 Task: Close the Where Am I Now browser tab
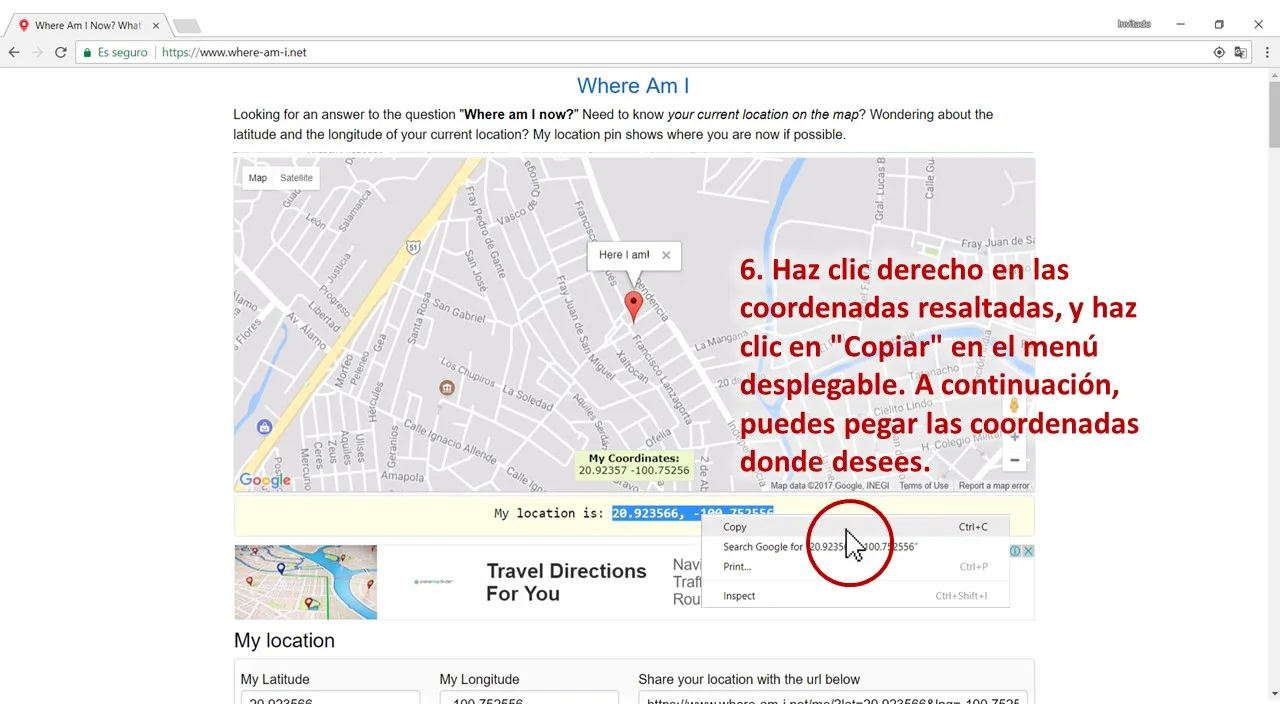[x=155, y=25]
